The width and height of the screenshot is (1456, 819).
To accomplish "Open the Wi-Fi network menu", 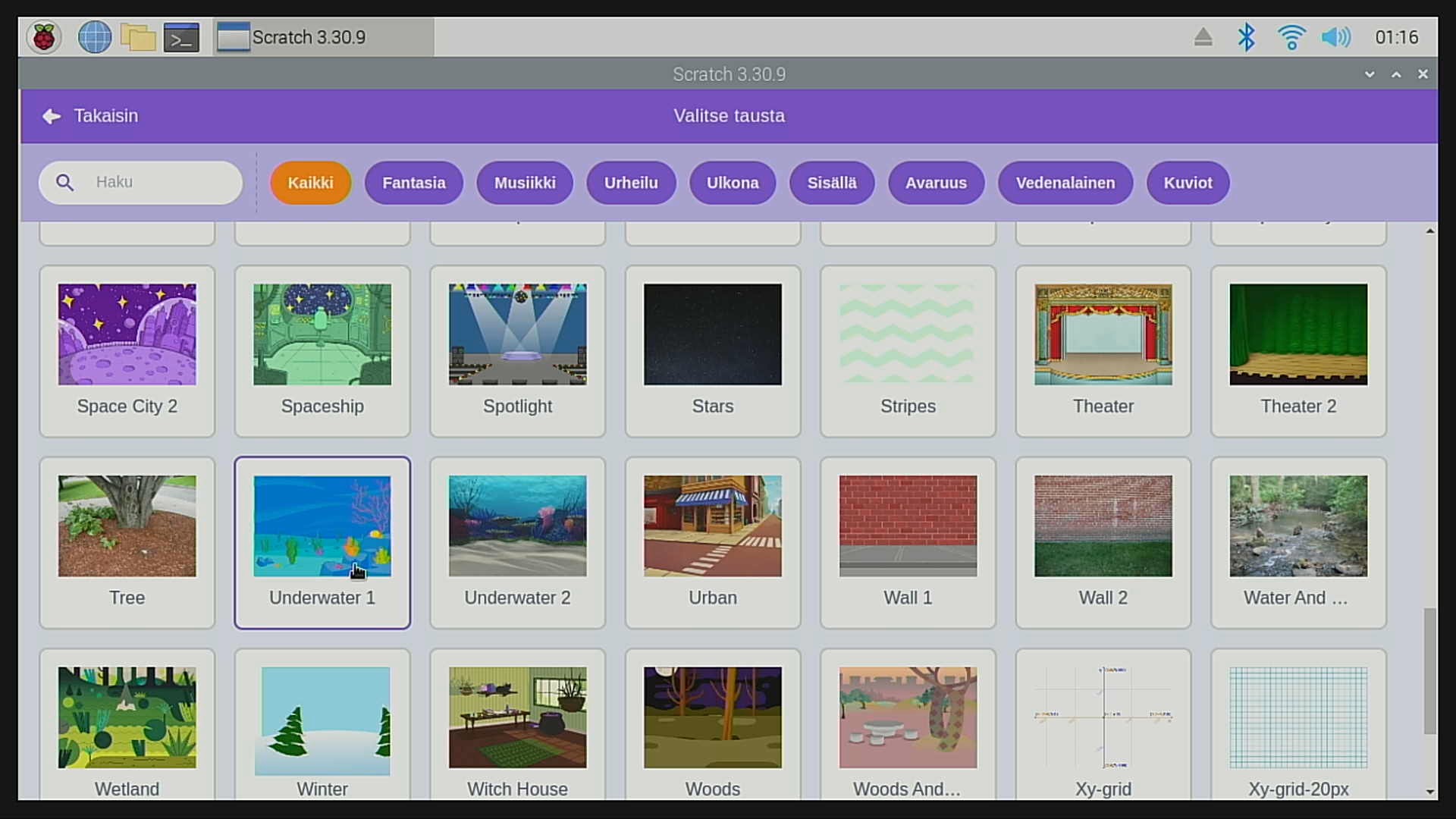I will (x=1291, y=37).
